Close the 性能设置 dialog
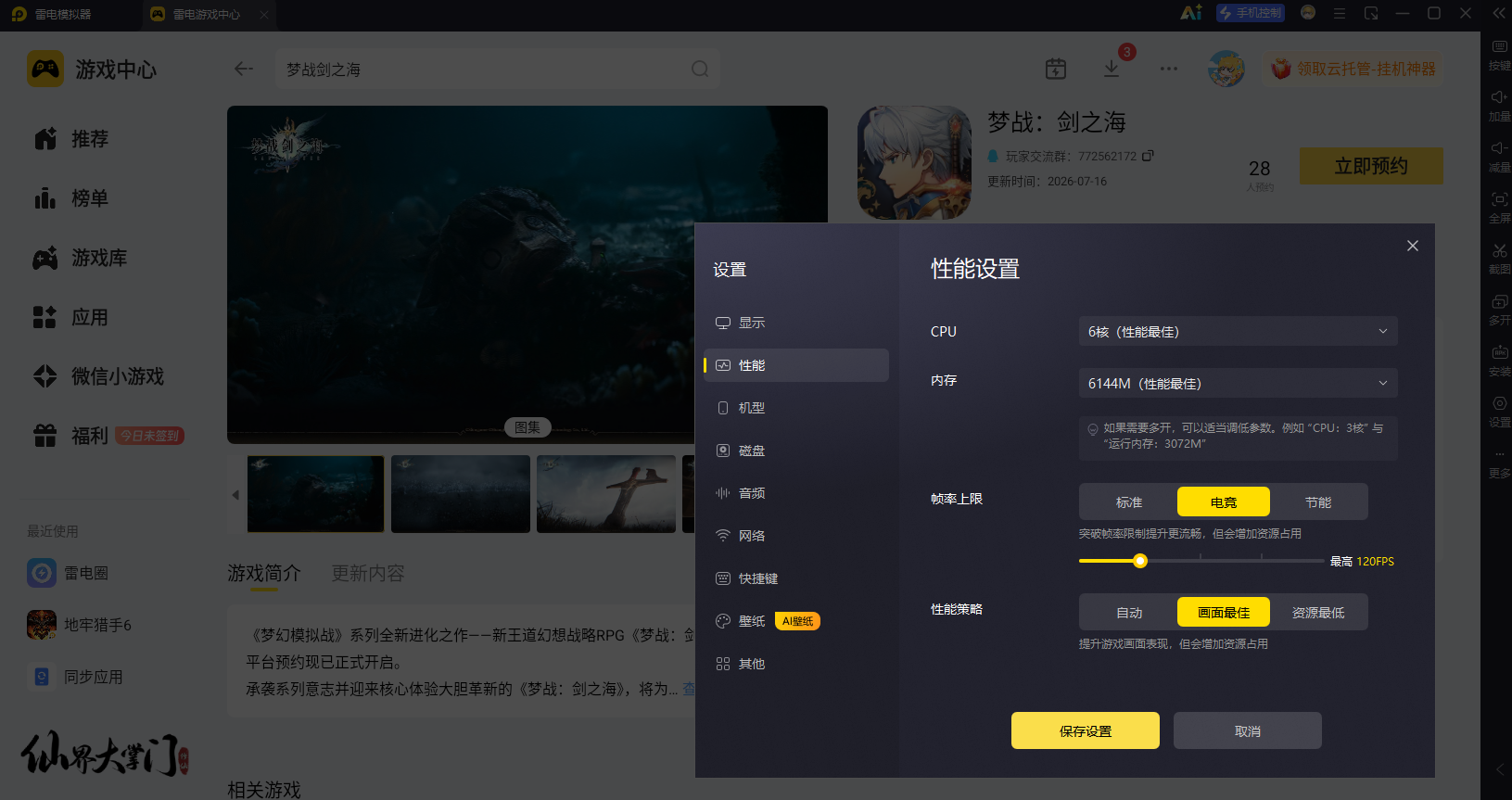Viewport: 1512px width, 800px height. coord(1413,246)
